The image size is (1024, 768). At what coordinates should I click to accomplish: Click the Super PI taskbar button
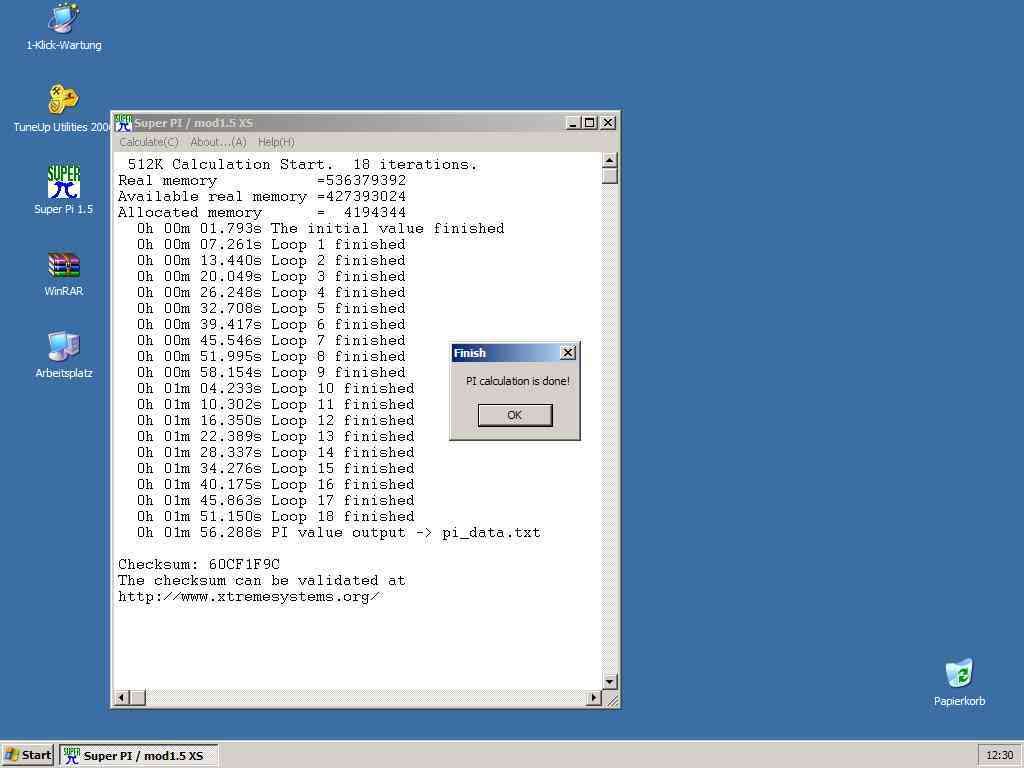pos(138,756)
